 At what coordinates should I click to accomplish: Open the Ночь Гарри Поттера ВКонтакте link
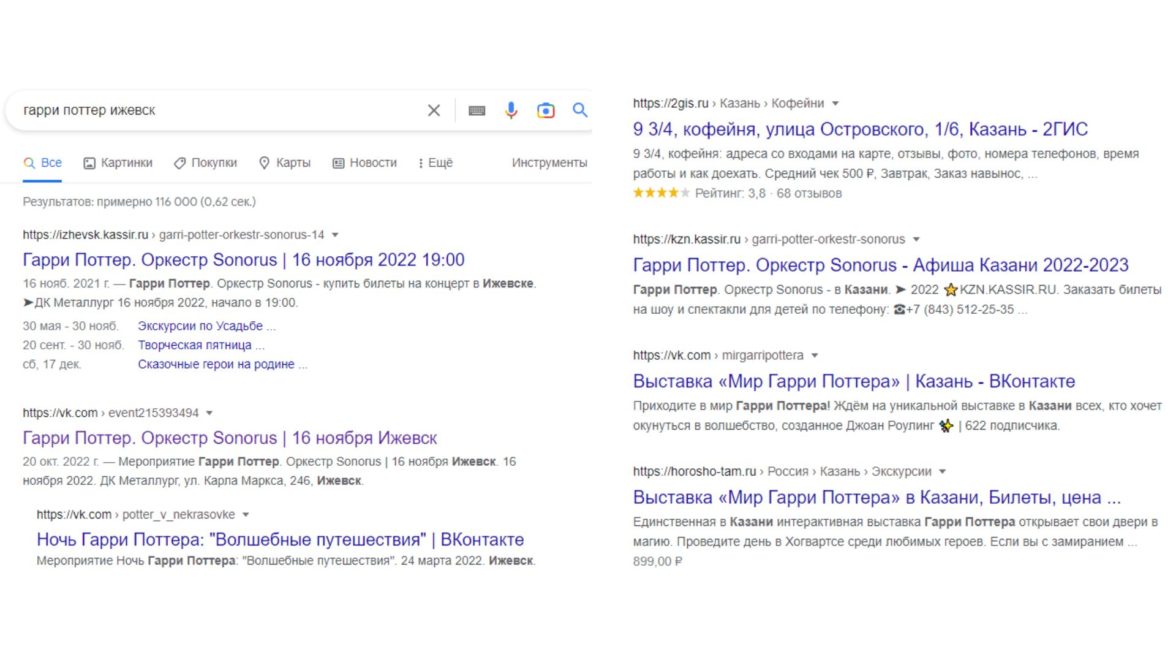coord(280,540)
